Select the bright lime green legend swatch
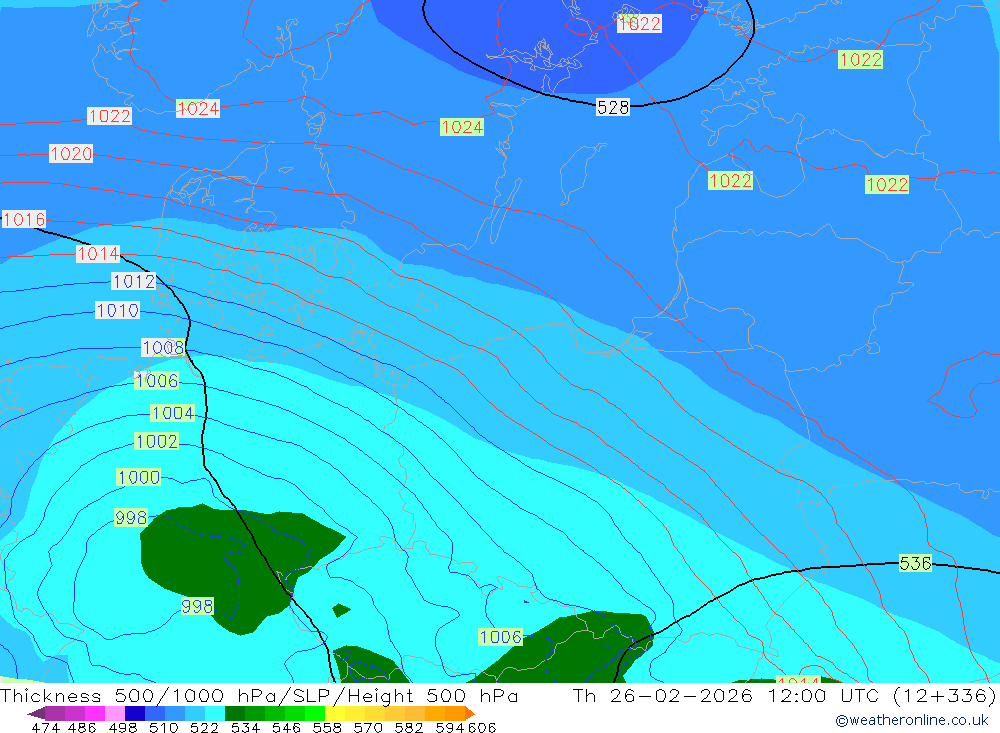This screenshot has width=1000, height=733. 315,713
